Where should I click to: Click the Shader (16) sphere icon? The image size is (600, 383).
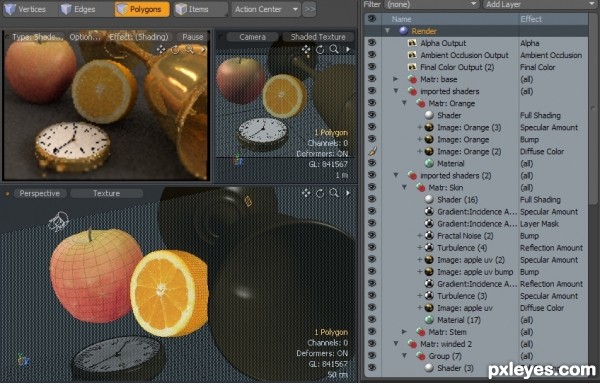click(x=429, y=199)
